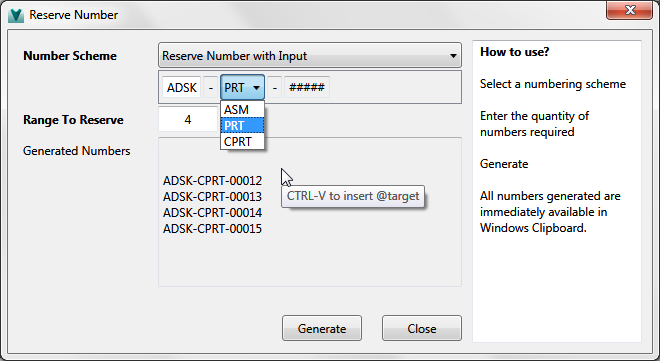Viewport: 660px width, 361px height.
Task: Select generated number ADSK-CPRT-00015
Action: [x=213, y=228]
